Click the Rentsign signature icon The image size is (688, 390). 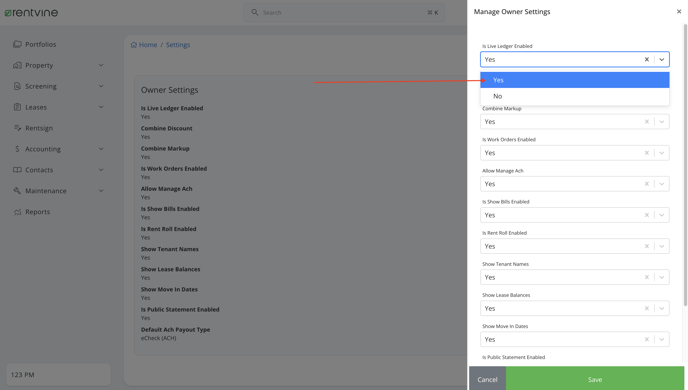(x=17, y=128)
